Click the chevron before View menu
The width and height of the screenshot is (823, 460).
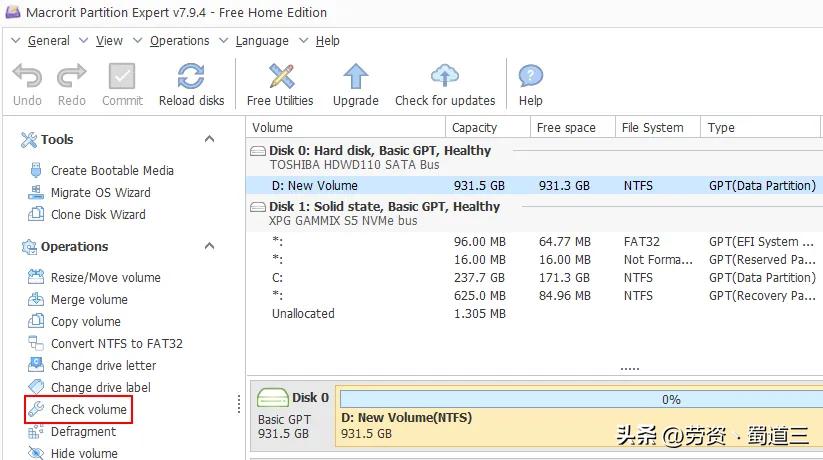pos(83,40)
